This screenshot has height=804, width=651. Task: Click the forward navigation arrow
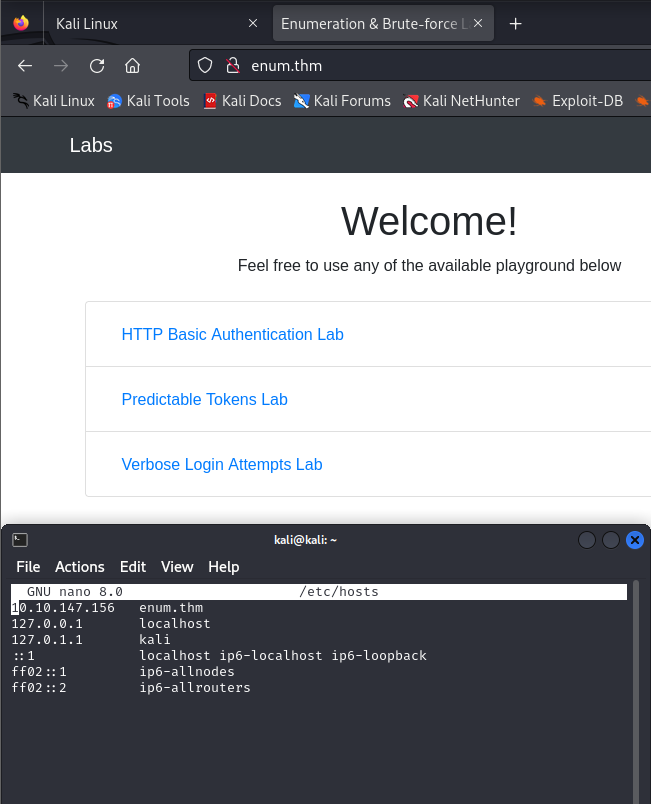[60, 65]
